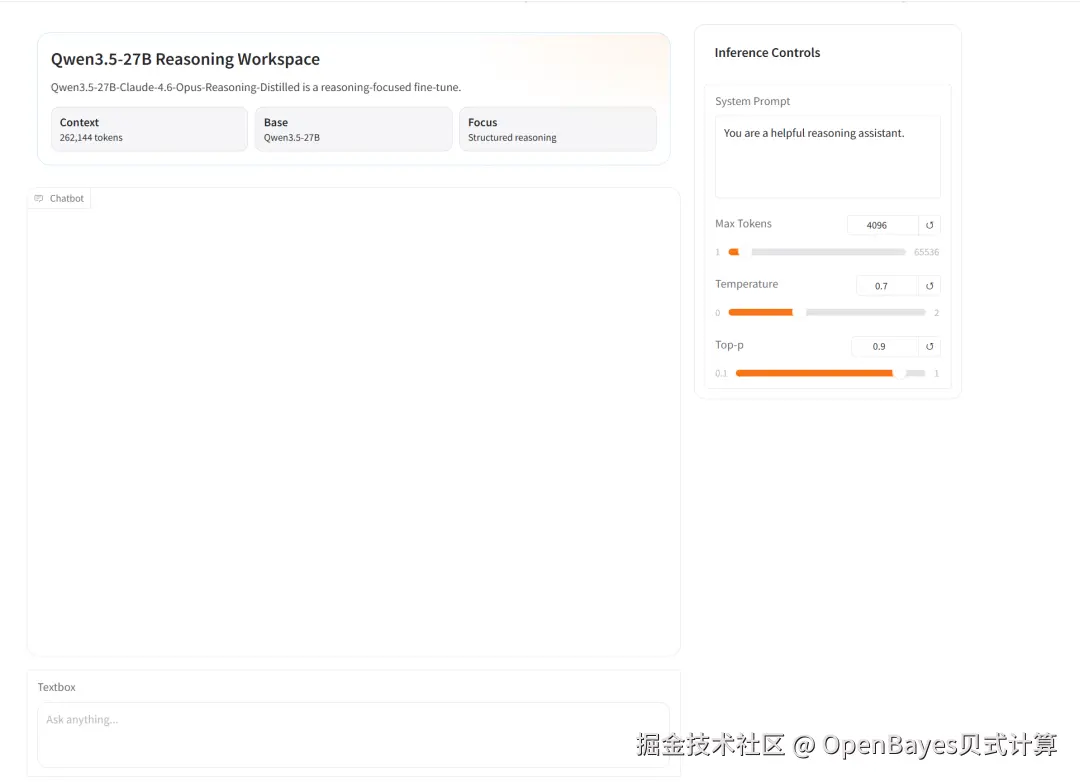Click the Context 262,144 tokens card
Viewport: 1080px width, 782px height.
click(149, 129)
